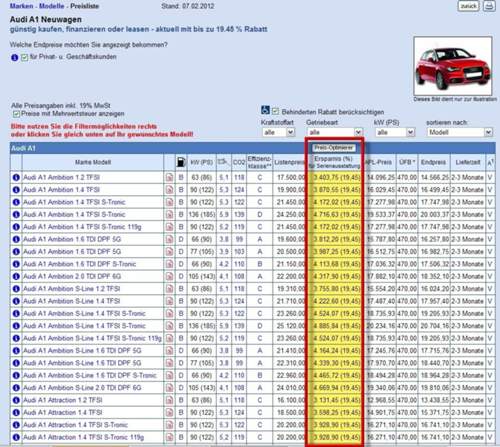This screenshot has height=447, width=500.
Task: Open PDF for Ambition 1.6 TDI DPF S-Tronic
Action: coord(170,264)
